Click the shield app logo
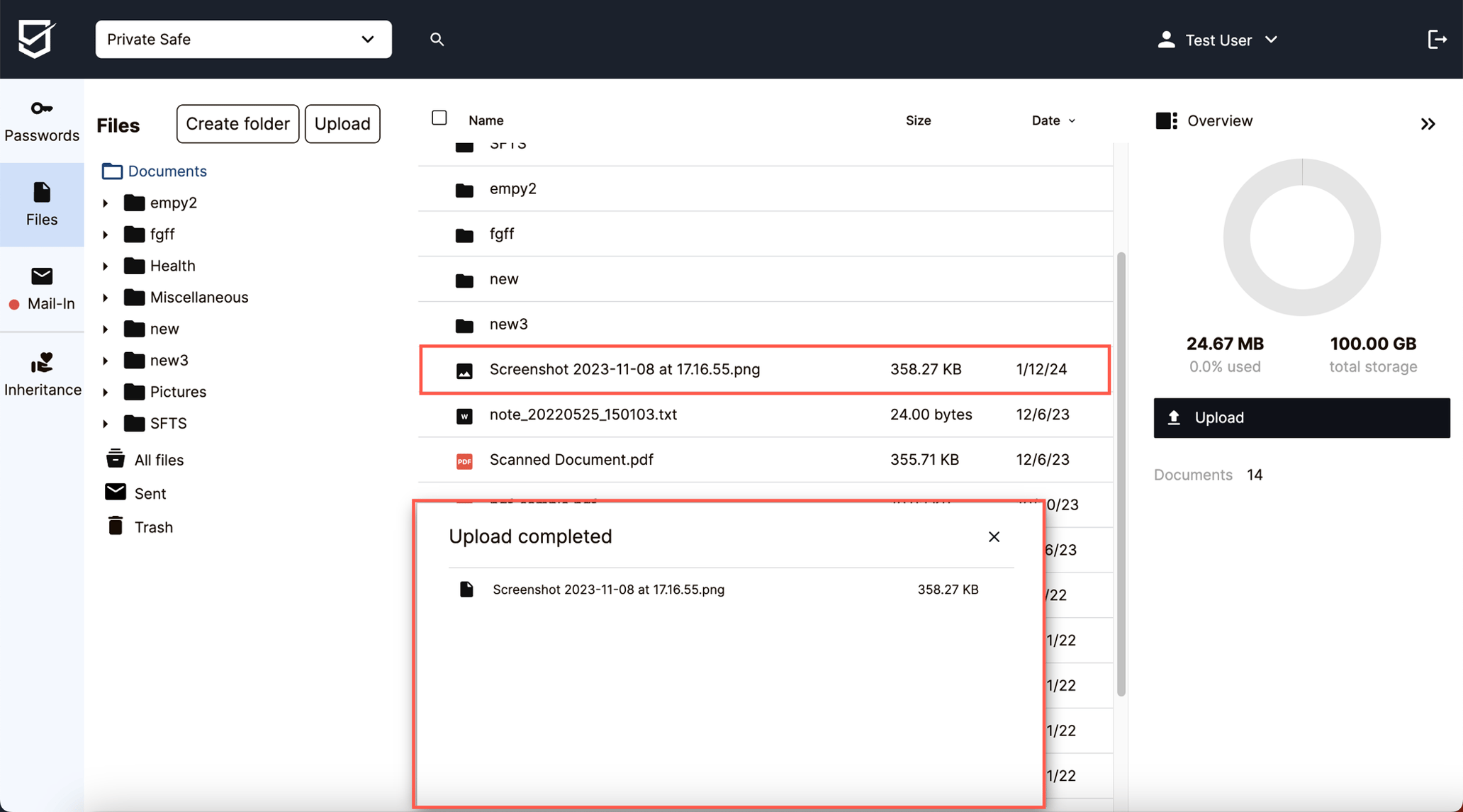This screenshot has height=812, width=1463. coord(36,39)
